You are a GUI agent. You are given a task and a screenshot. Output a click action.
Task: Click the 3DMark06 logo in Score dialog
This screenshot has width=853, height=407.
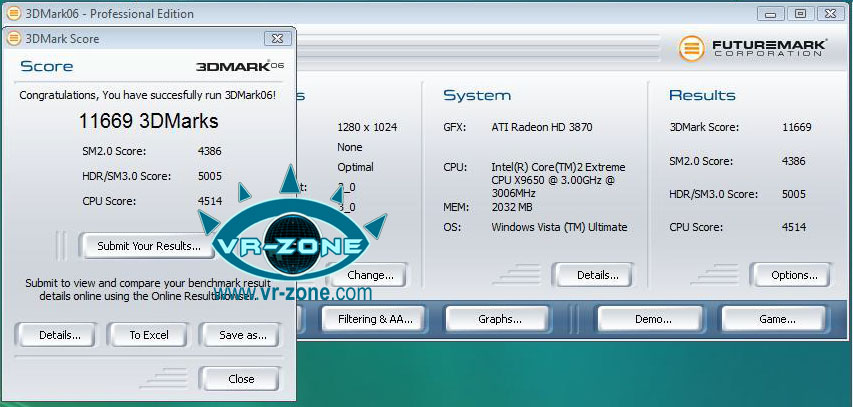click(239, 67)
